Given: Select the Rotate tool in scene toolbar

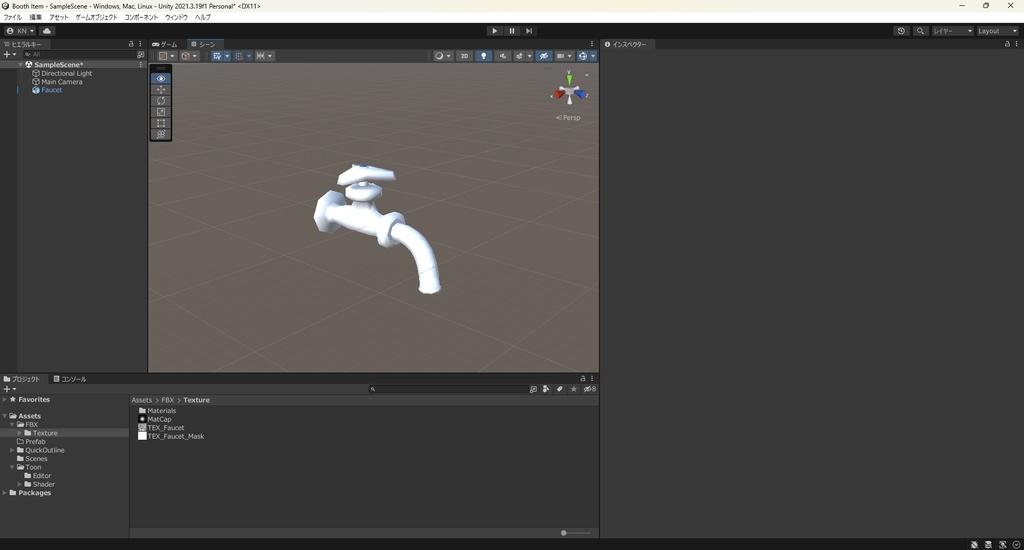Looking at the screenshot, I should 161,101.
